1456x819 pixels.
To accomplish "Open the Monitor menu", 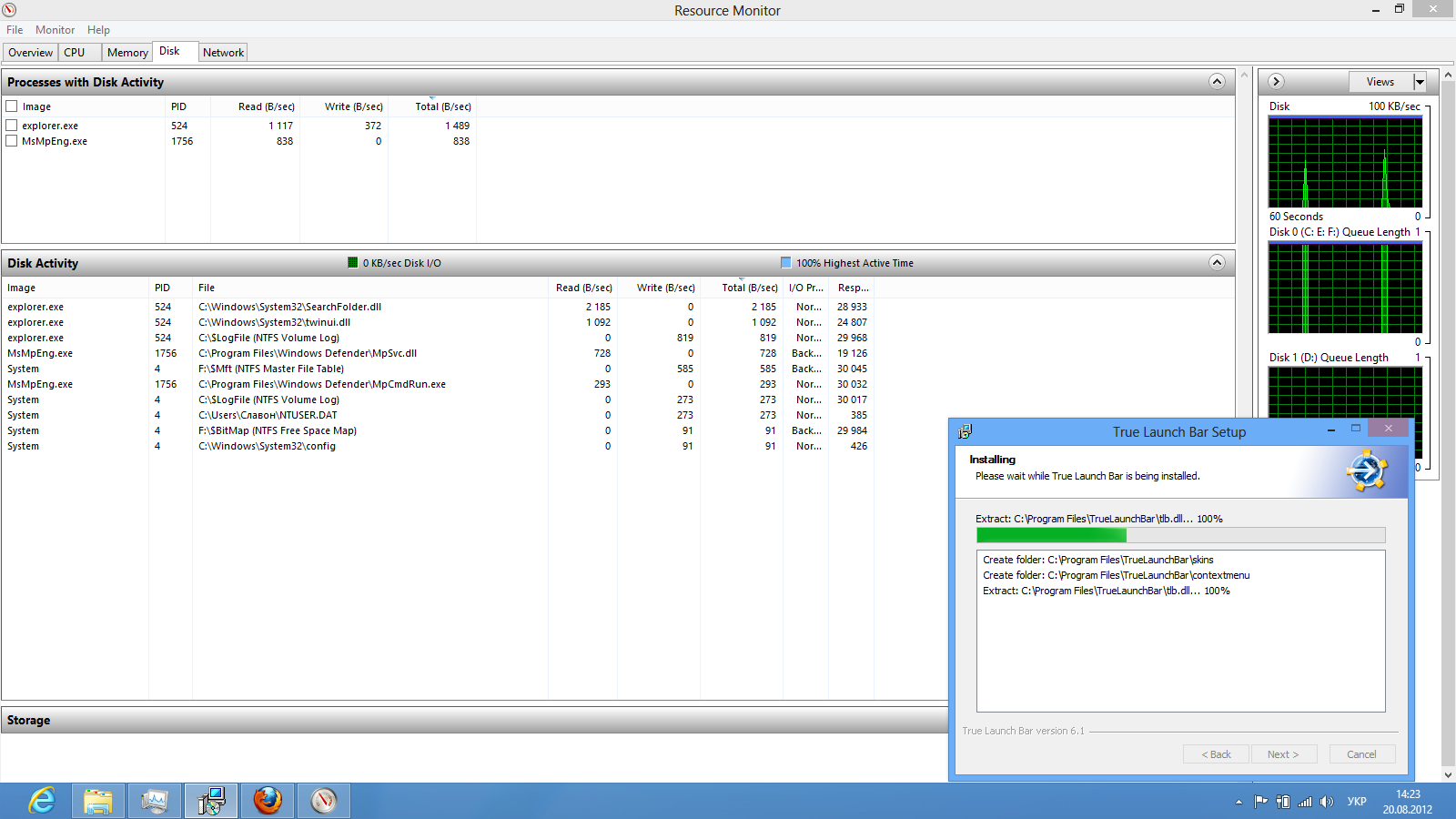I will (x=55, y=30).
